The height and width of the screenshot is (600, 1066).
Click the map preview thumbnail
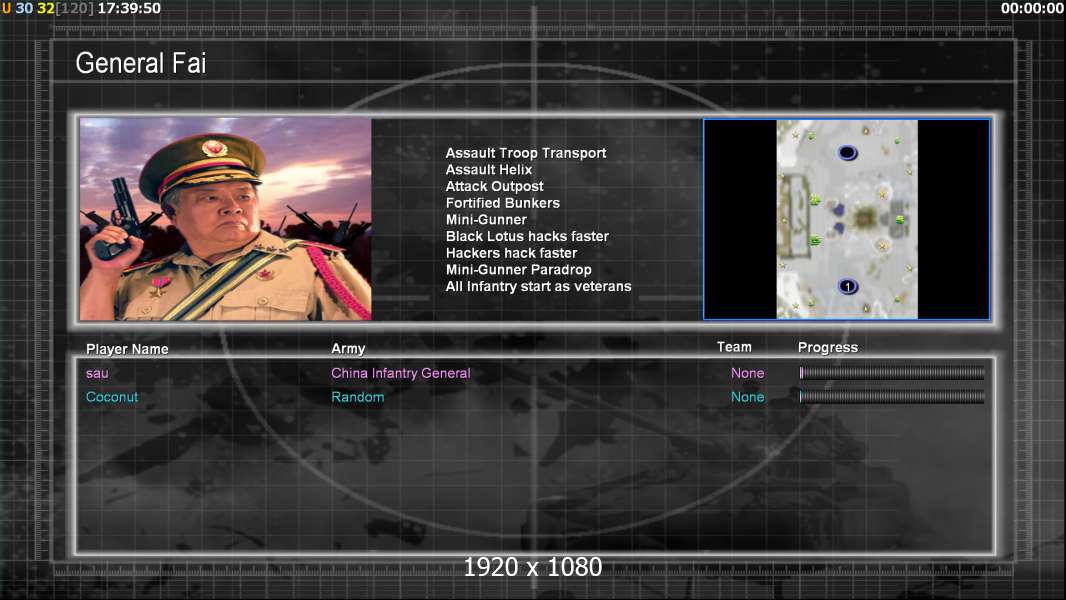pyautogui.click(x=846, y=219)
